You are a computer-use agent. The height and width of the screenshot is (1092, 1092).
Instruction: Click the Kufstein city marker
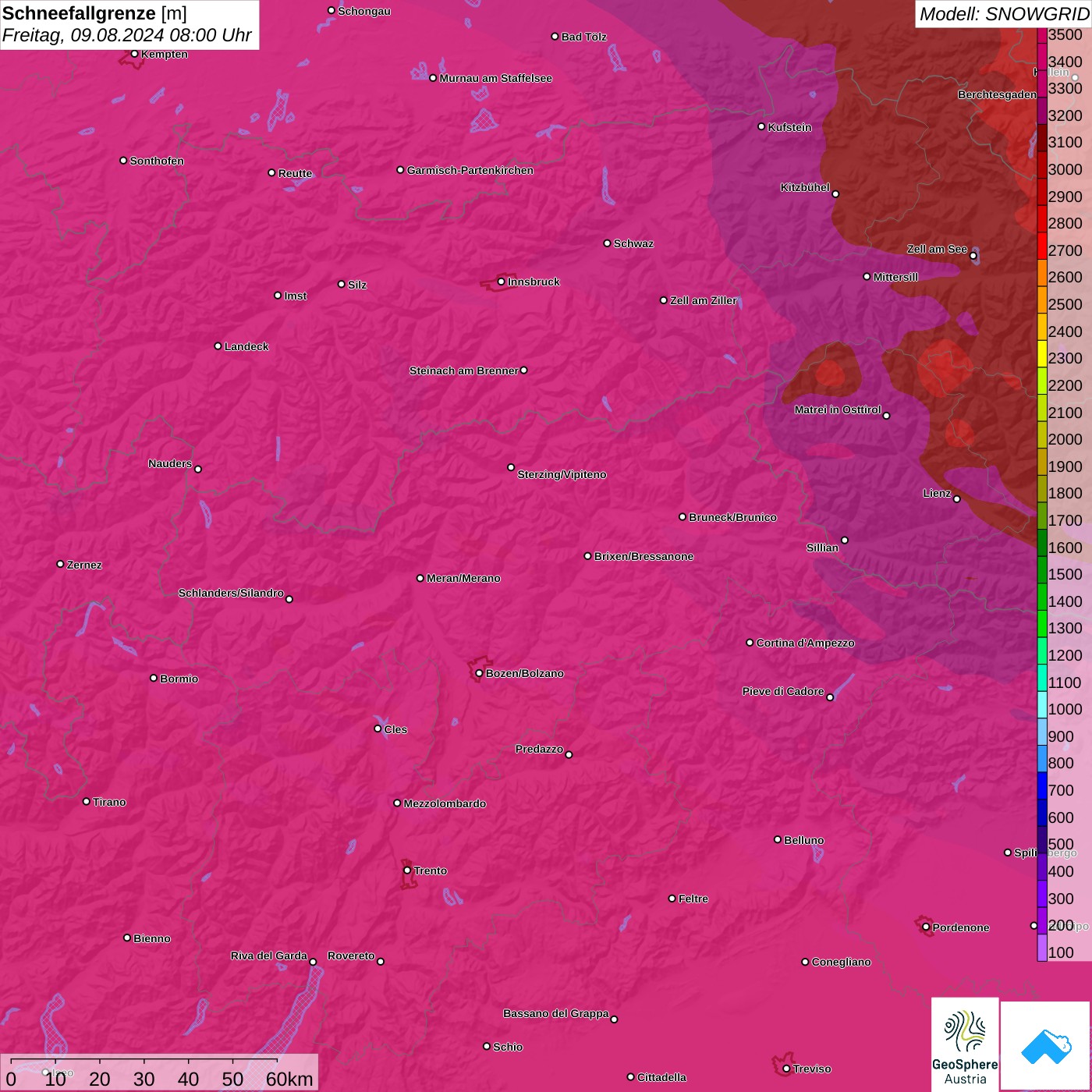[761, 126]
